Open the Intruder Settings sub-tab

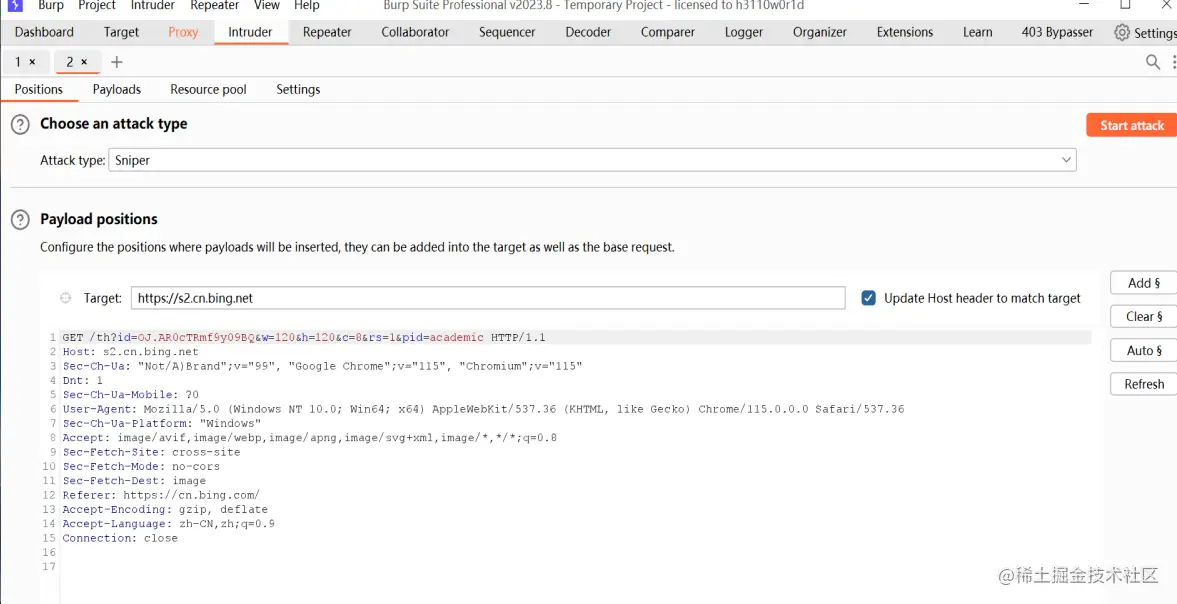coord(298,89)
